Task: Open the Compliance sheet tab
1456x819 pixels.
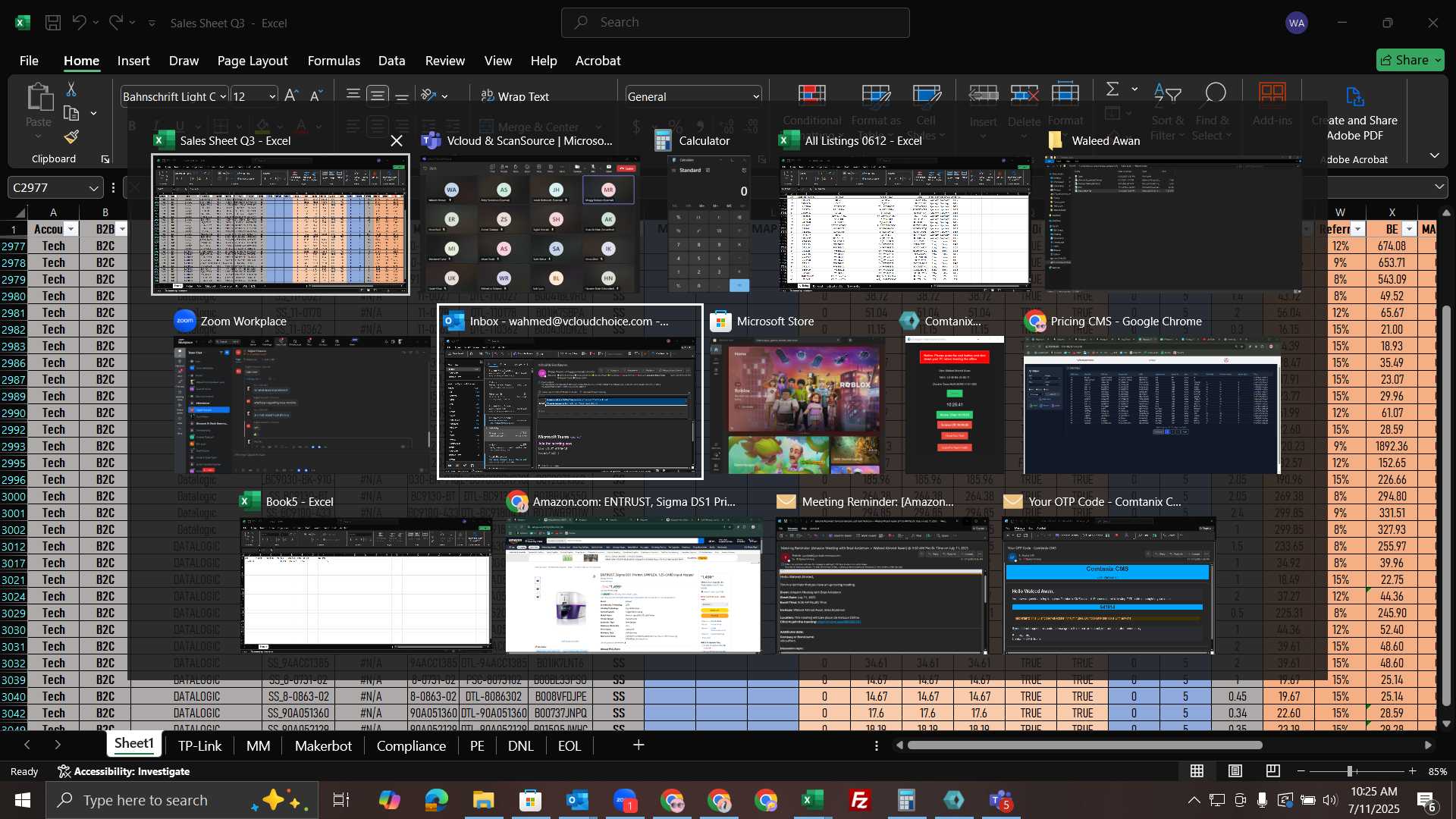Action: 411,745
